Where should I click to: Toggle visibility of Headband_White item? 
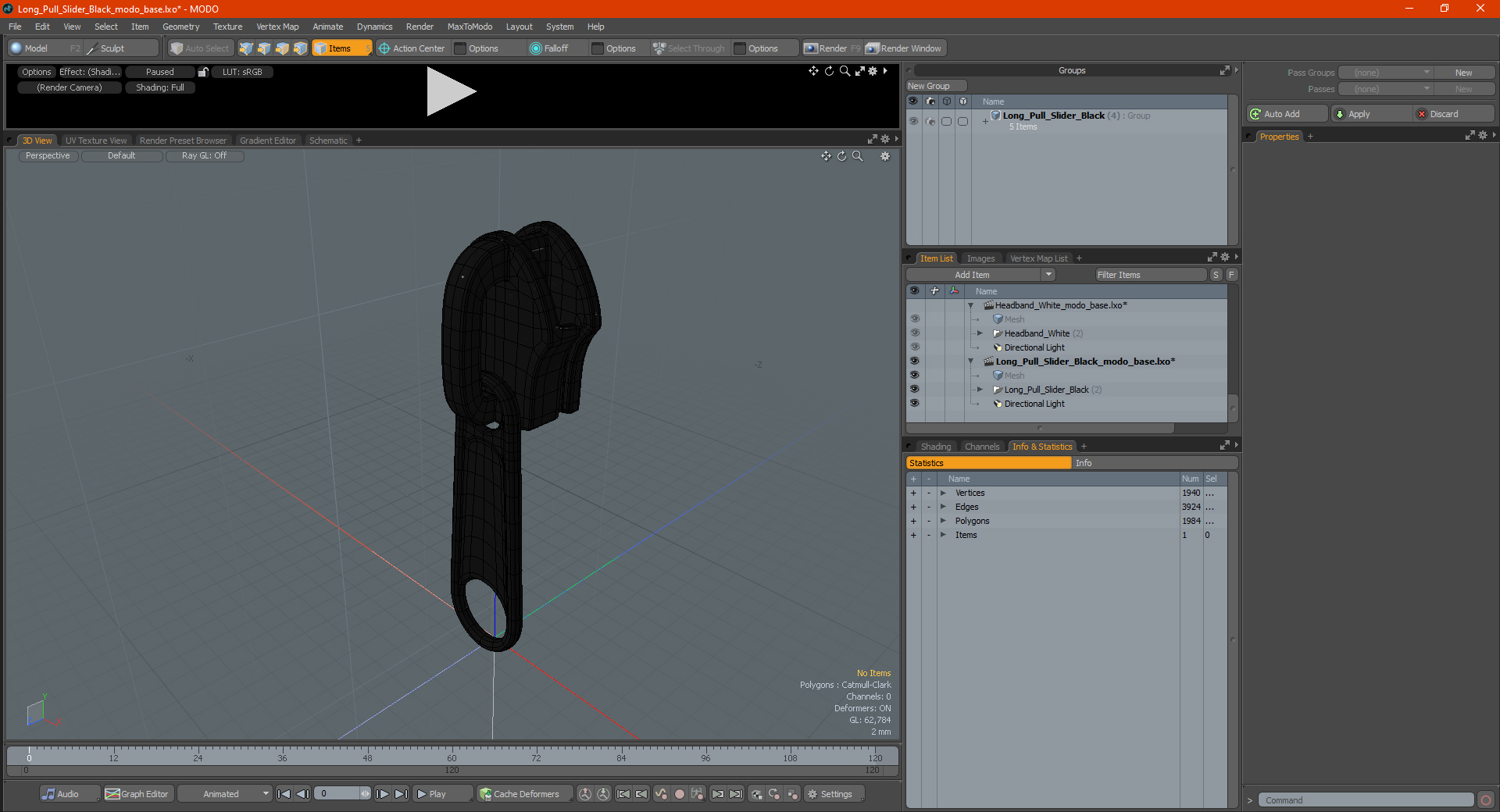(914, 333)
